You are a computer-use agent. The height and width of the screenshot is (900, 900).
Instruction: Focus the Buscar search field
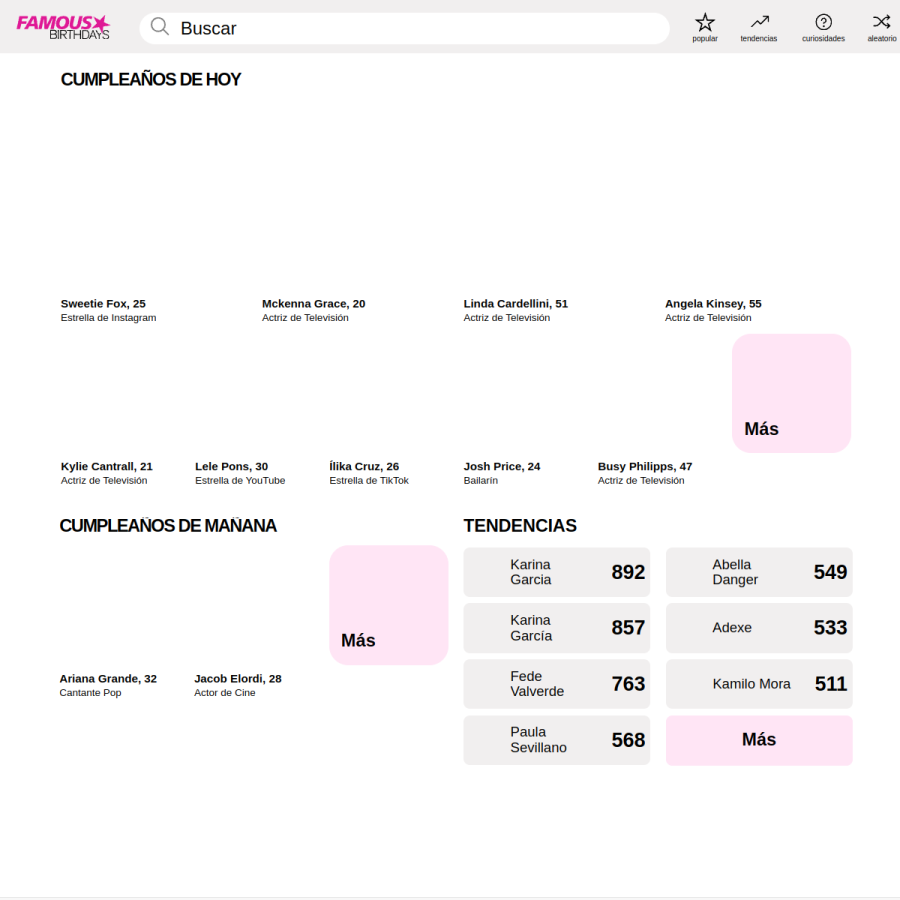point(404,28)
